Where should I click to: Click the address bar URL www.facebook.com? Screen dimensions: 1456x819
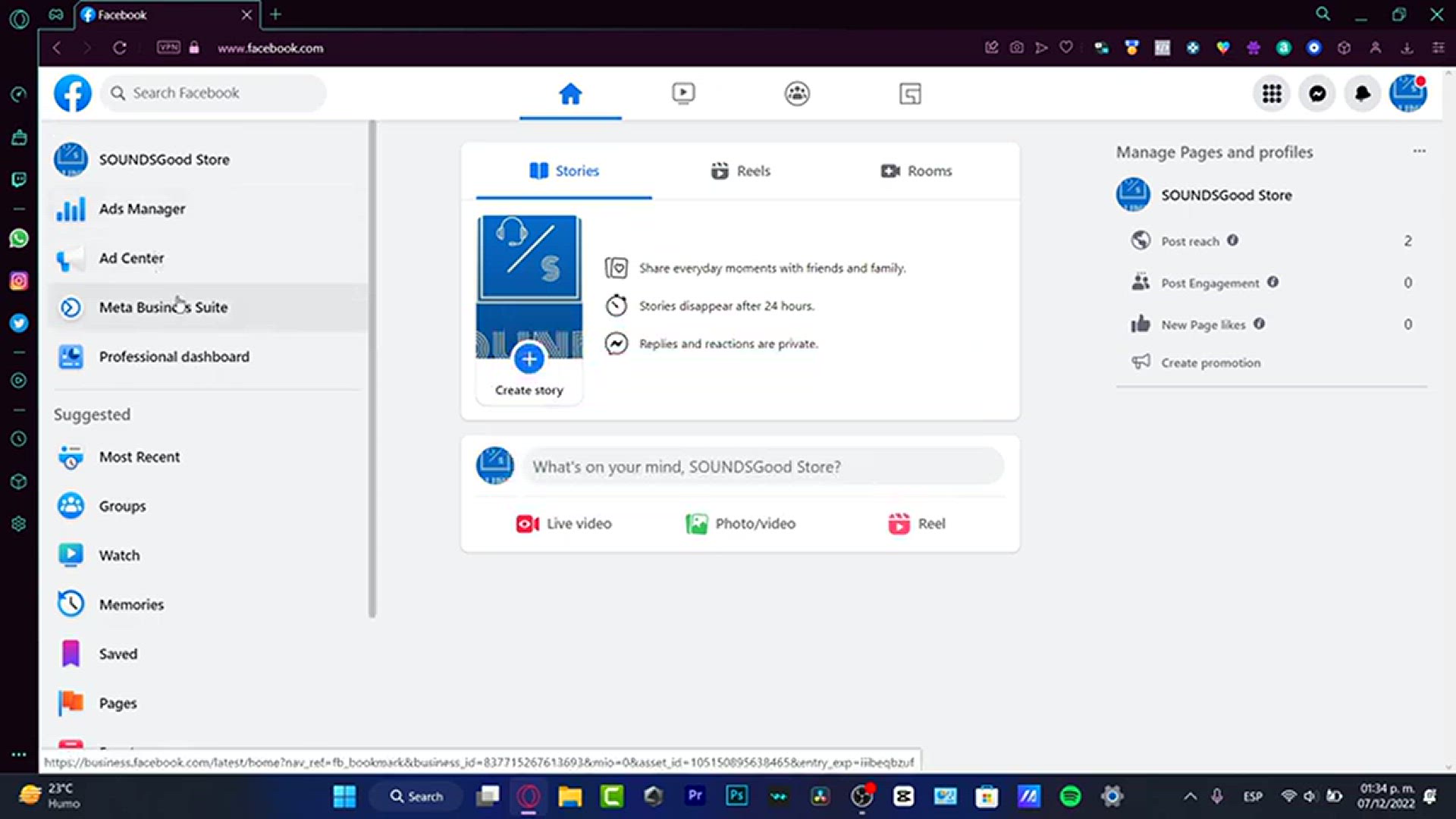[x=270, y=48]
